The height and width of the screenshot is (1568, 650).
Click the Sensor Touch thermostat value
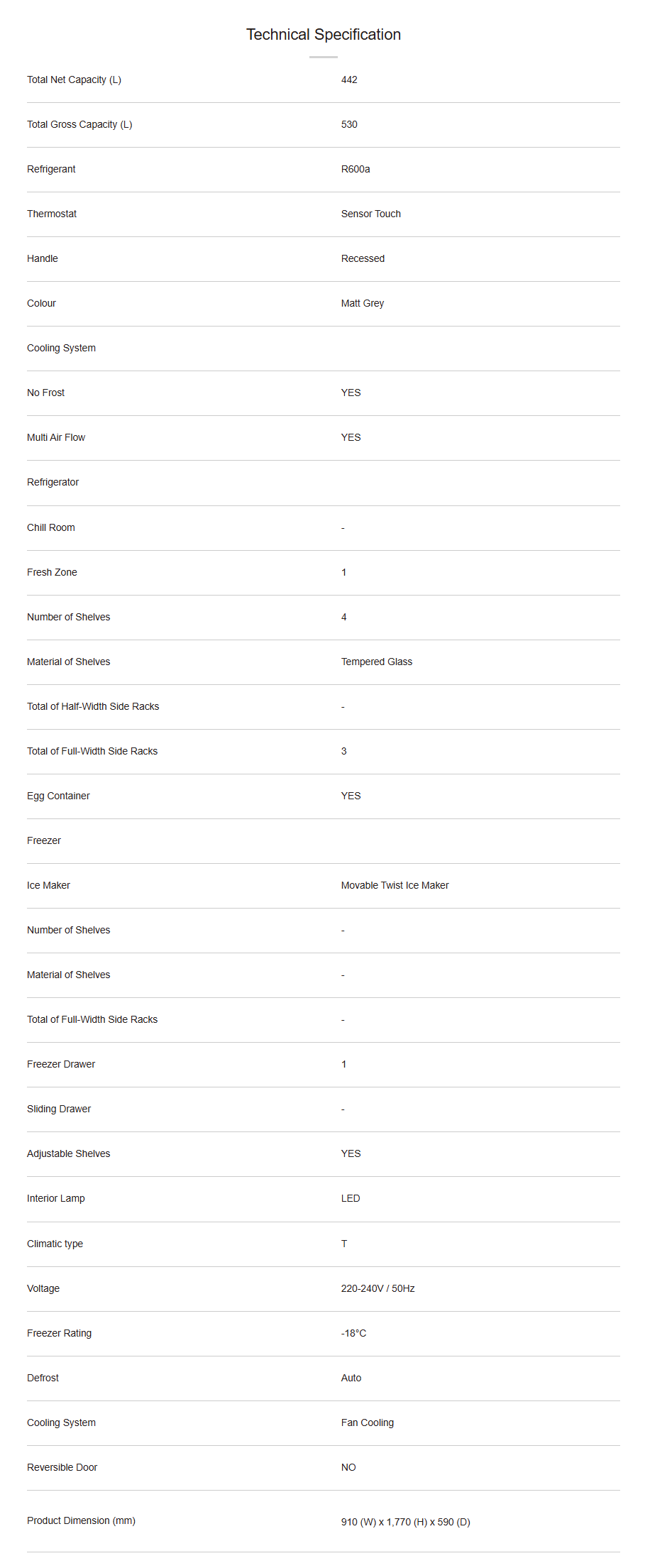[x=370, y=214]
